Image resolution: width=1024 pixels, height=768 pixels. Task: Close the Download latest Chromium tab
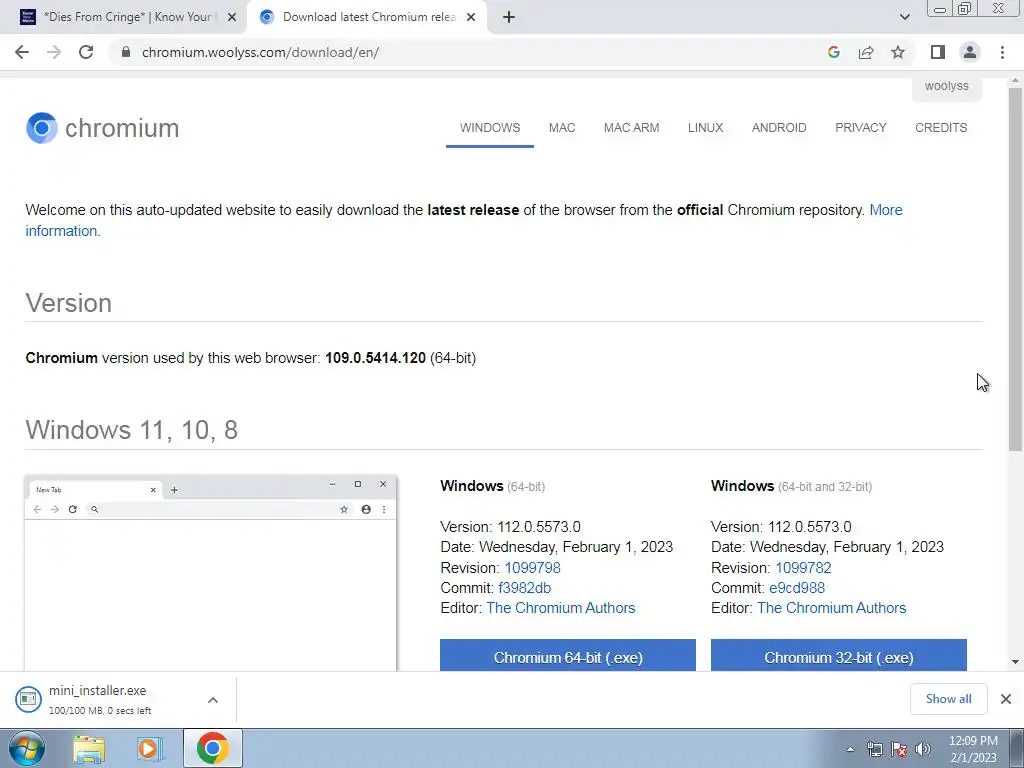pos(472,18)
